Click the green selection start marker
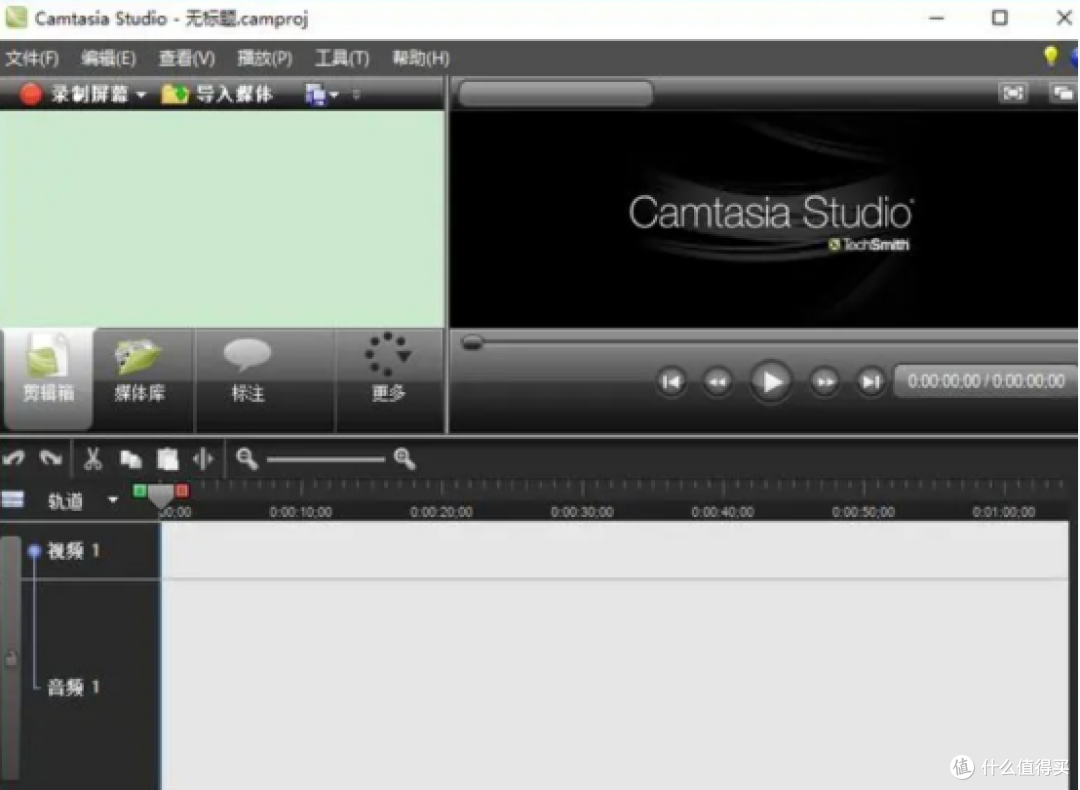 (140, 491)
